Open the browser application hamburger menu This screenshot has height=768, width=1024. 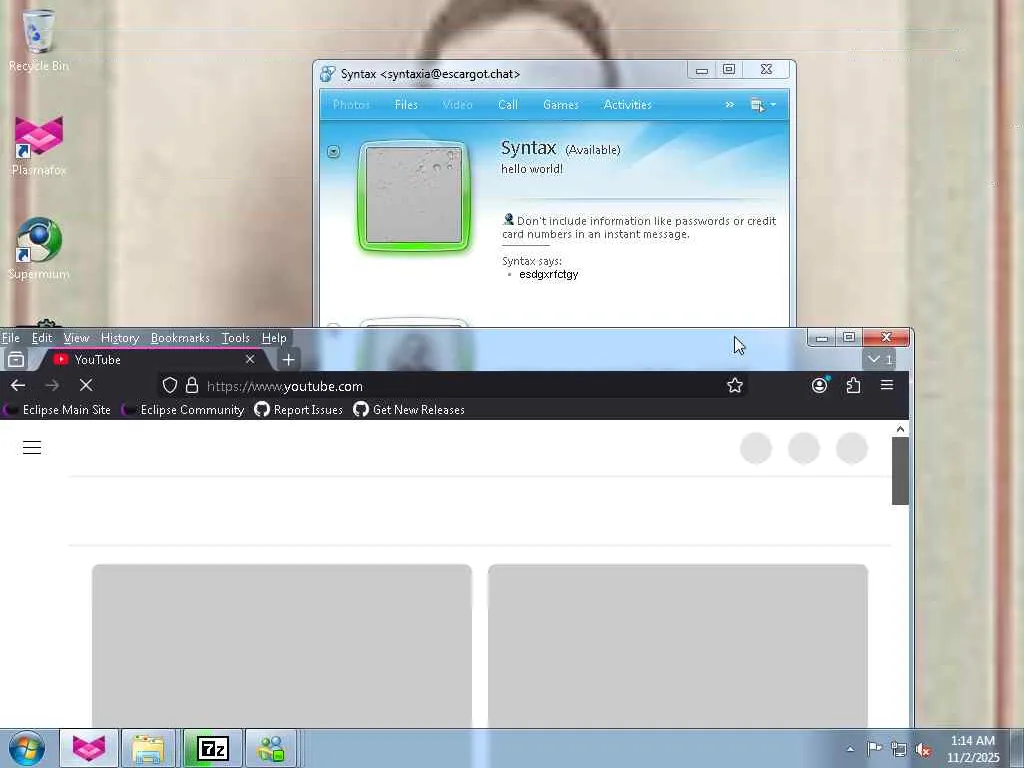[887, 385]
